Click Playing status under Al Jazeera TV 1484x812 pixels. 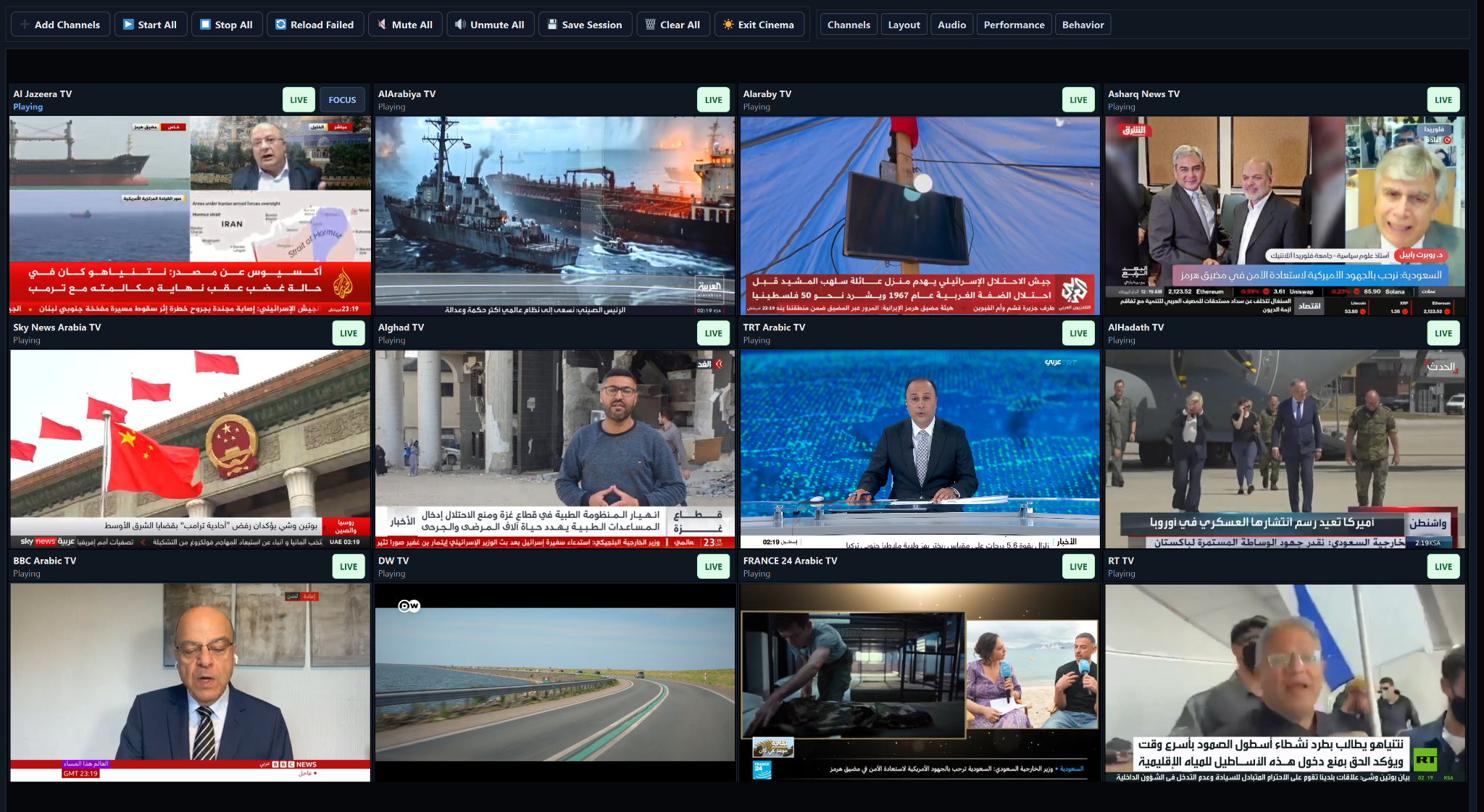[28, 107]
